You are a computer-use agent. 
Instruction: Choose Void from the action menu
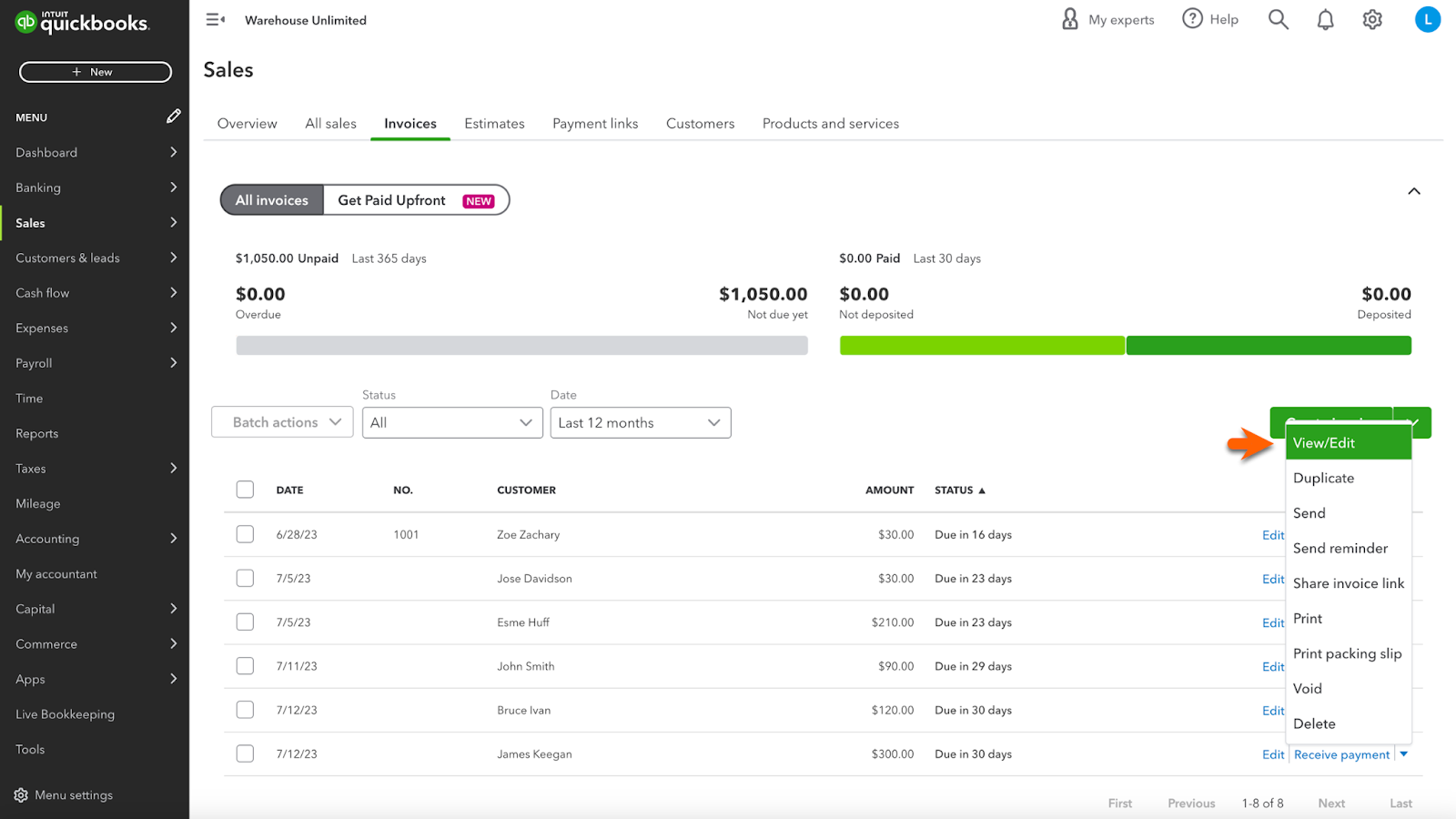pos(1308,689)
